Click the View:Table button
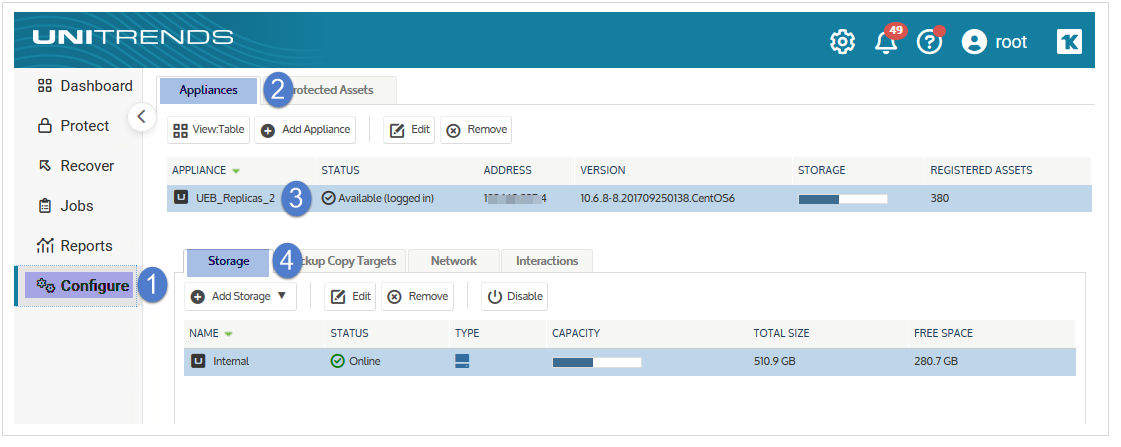This screenshot has height=447, width=1121. tap(209, 130)
